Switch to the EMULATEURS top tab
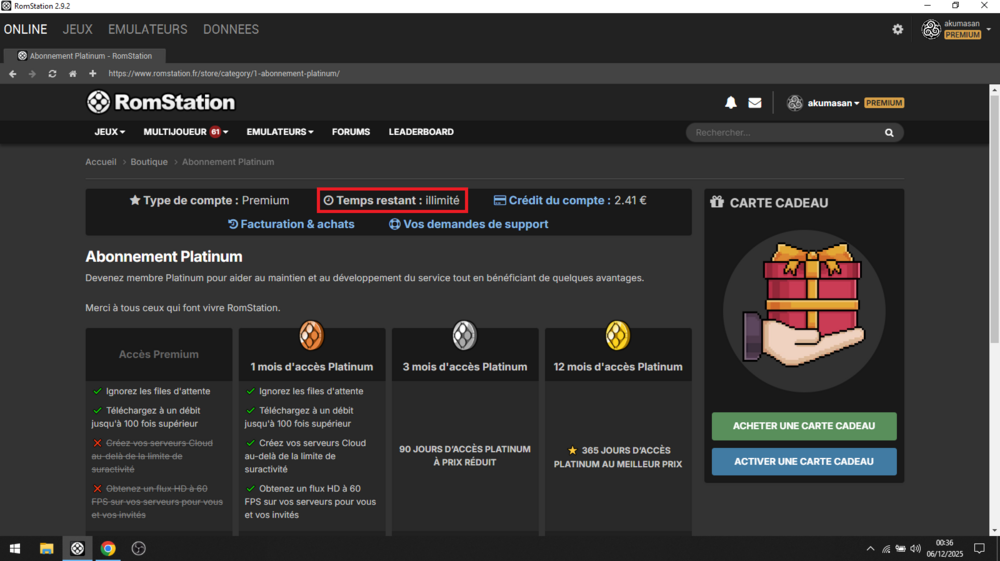The height and width of the screenshot is (561, 1000). point(147,30)
